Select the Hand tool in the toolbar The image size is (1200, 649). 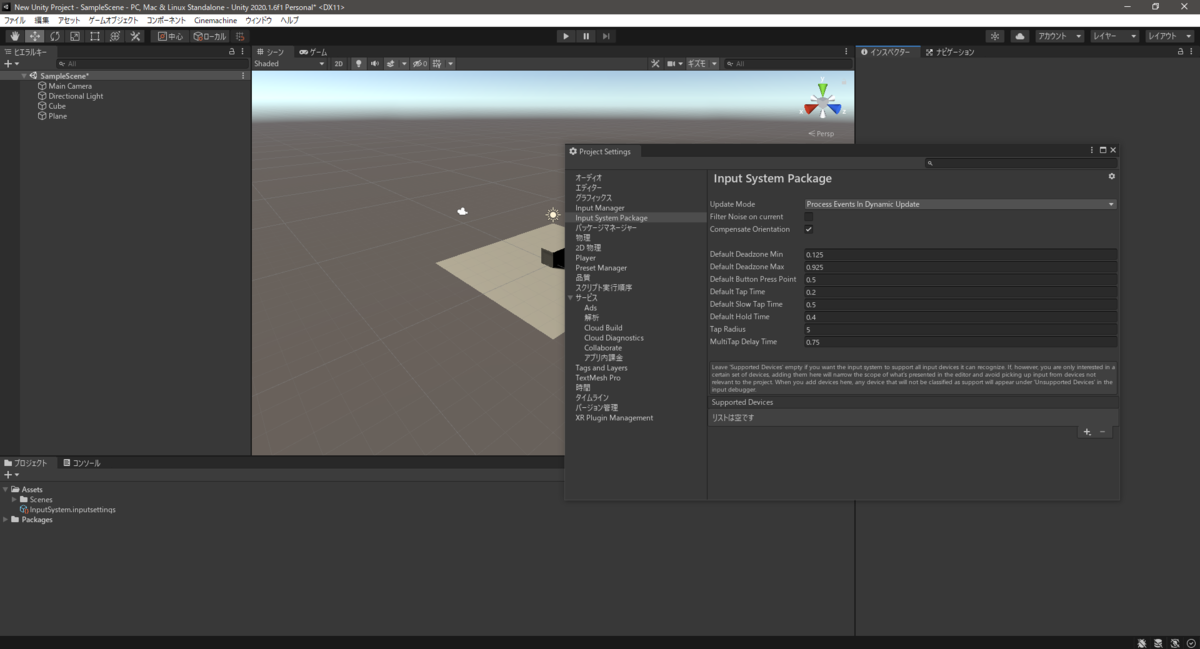click(14, 36)
